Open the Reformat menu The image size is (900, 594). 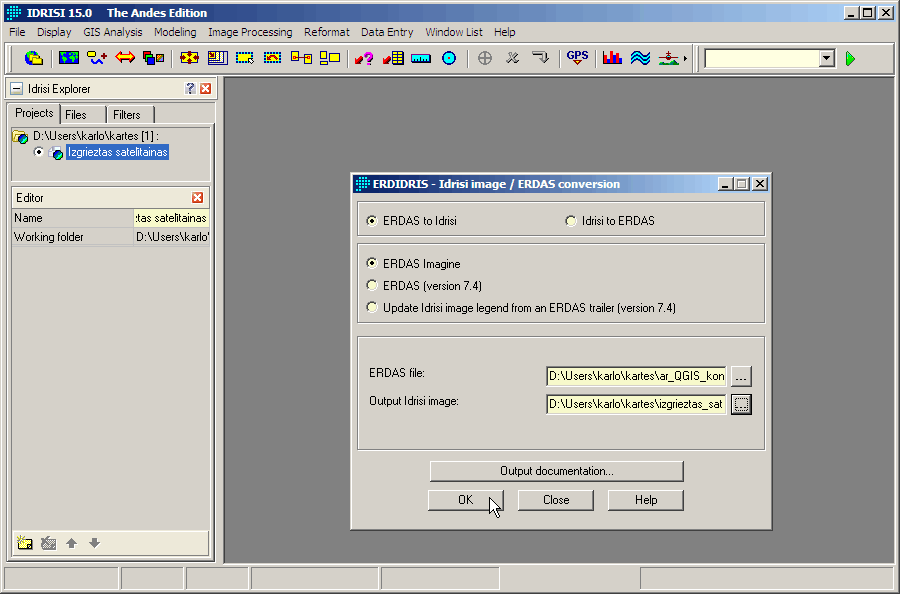click(x=327, y=32)
